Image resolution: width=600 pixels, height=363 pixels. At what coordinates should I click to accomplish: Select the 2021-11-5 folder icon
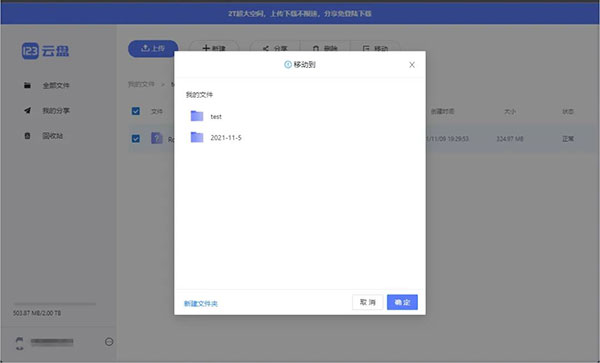click(x=197, y=137)
